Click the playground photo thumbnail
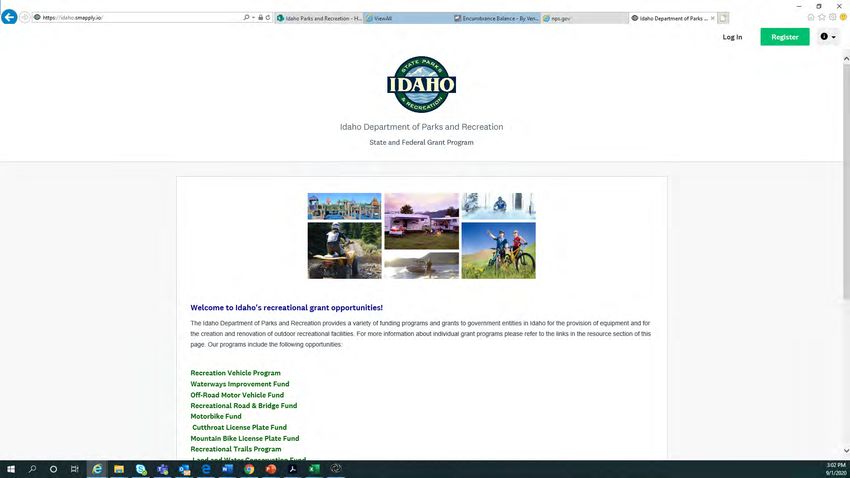Screen dimensions: 850x478 point(344,206)
